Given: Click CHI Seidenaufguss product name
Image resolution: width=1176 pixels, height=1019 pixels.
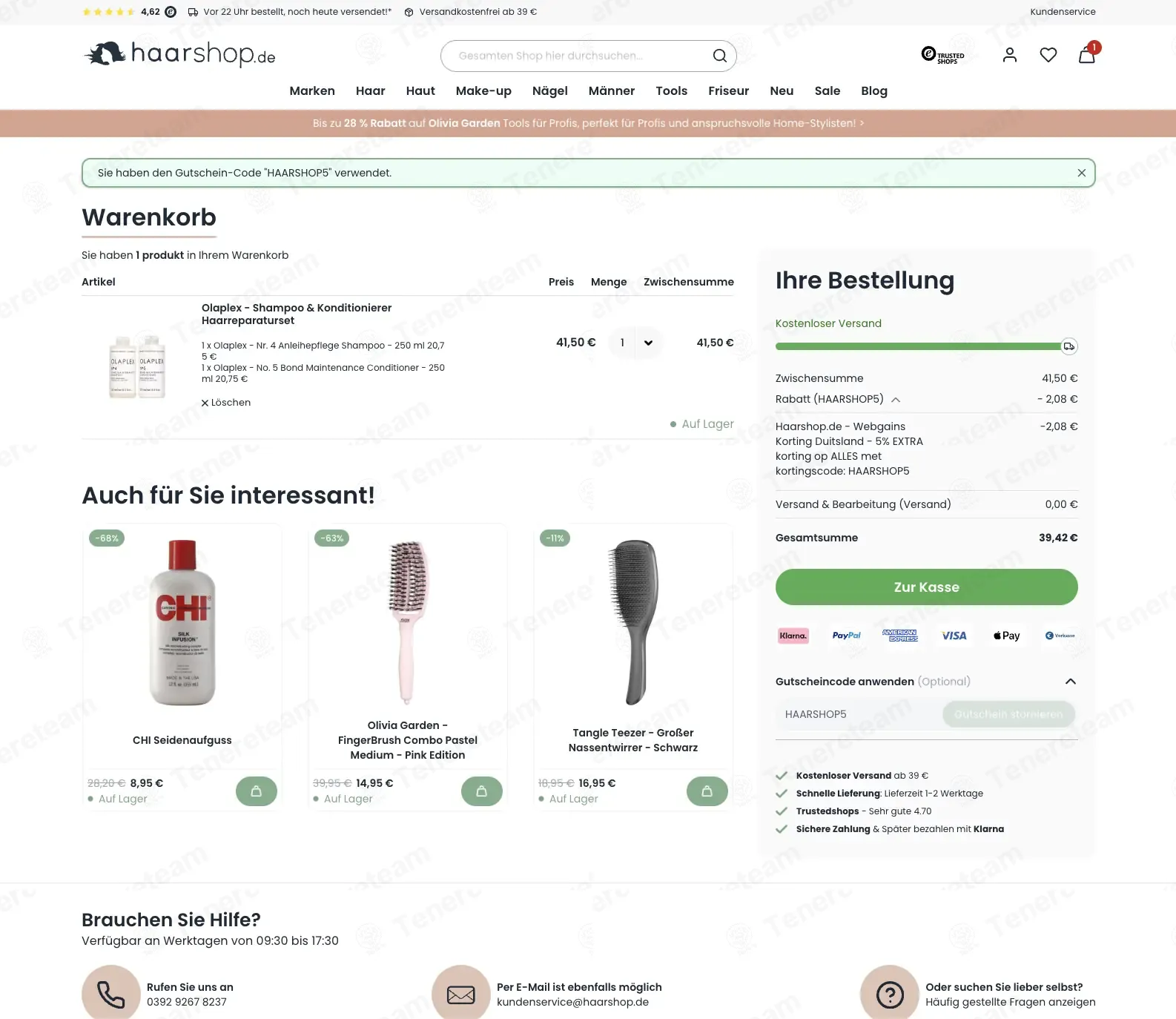Looking at the screenshot, I should (x=182, y=740).
